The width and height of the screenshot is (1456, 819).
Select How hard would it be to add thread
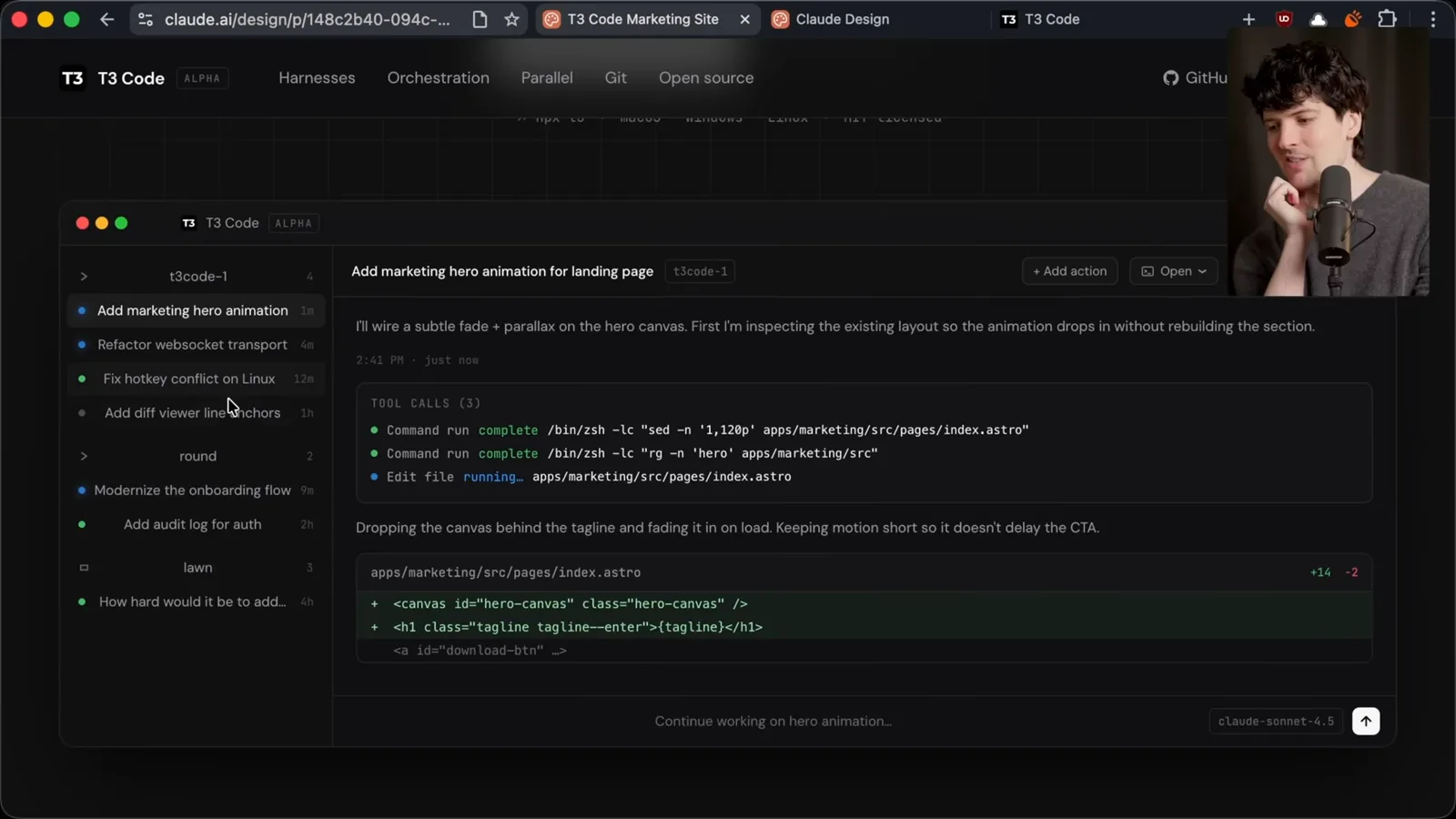click(196, 602)
